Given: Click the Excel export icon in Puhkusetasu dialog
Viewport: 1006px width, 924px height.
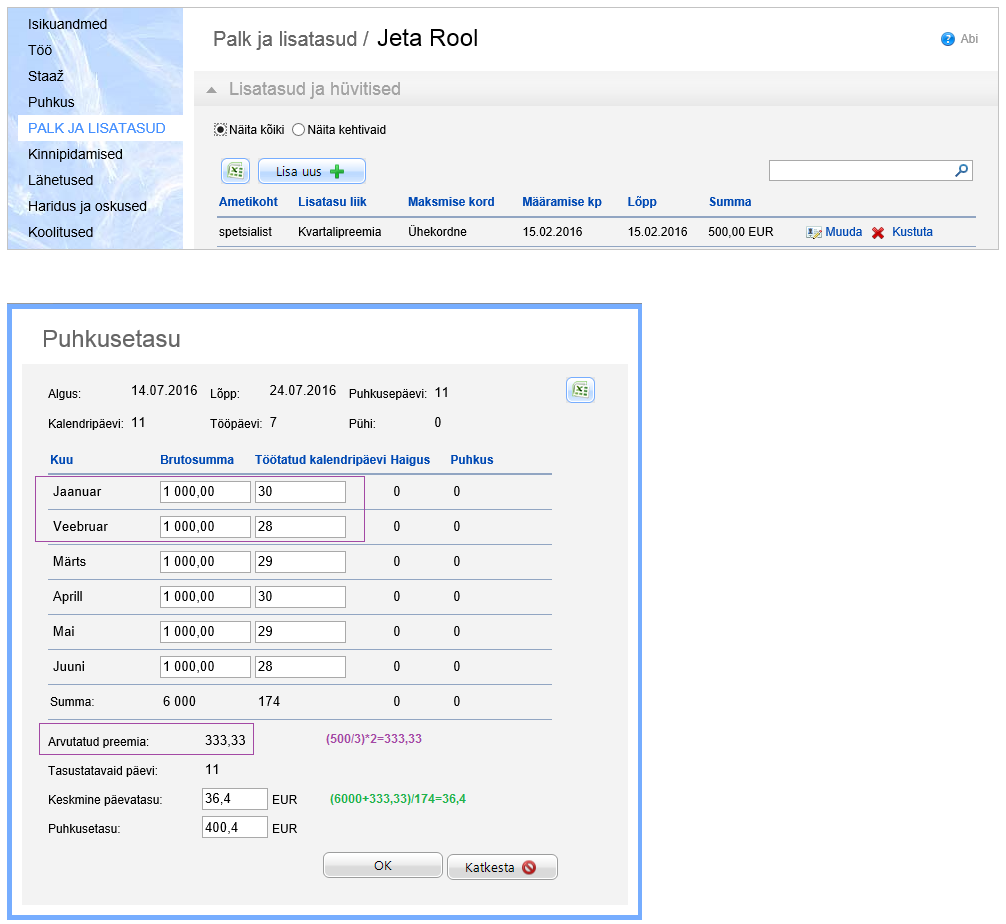Looking at the screenshot, I should click(580, 389).
